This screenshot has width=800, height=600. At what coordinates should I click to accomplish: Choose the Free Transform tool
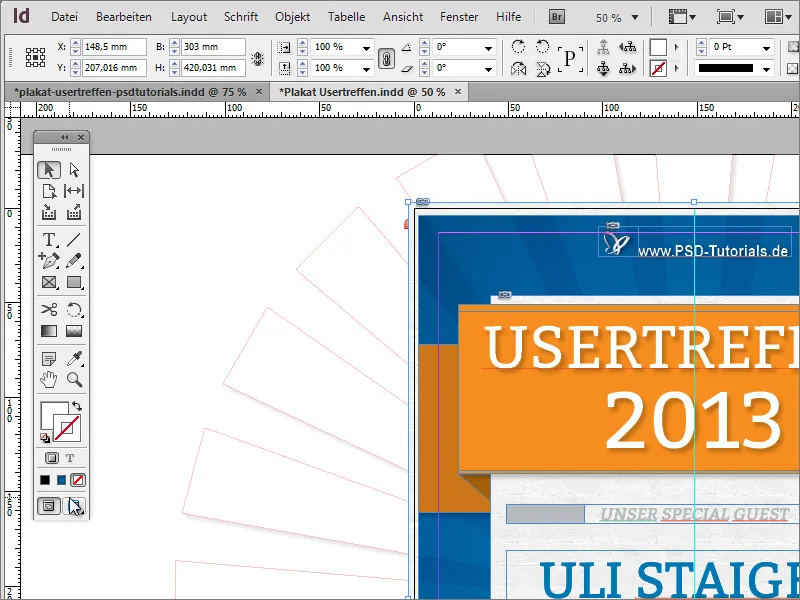coord(74,309)
